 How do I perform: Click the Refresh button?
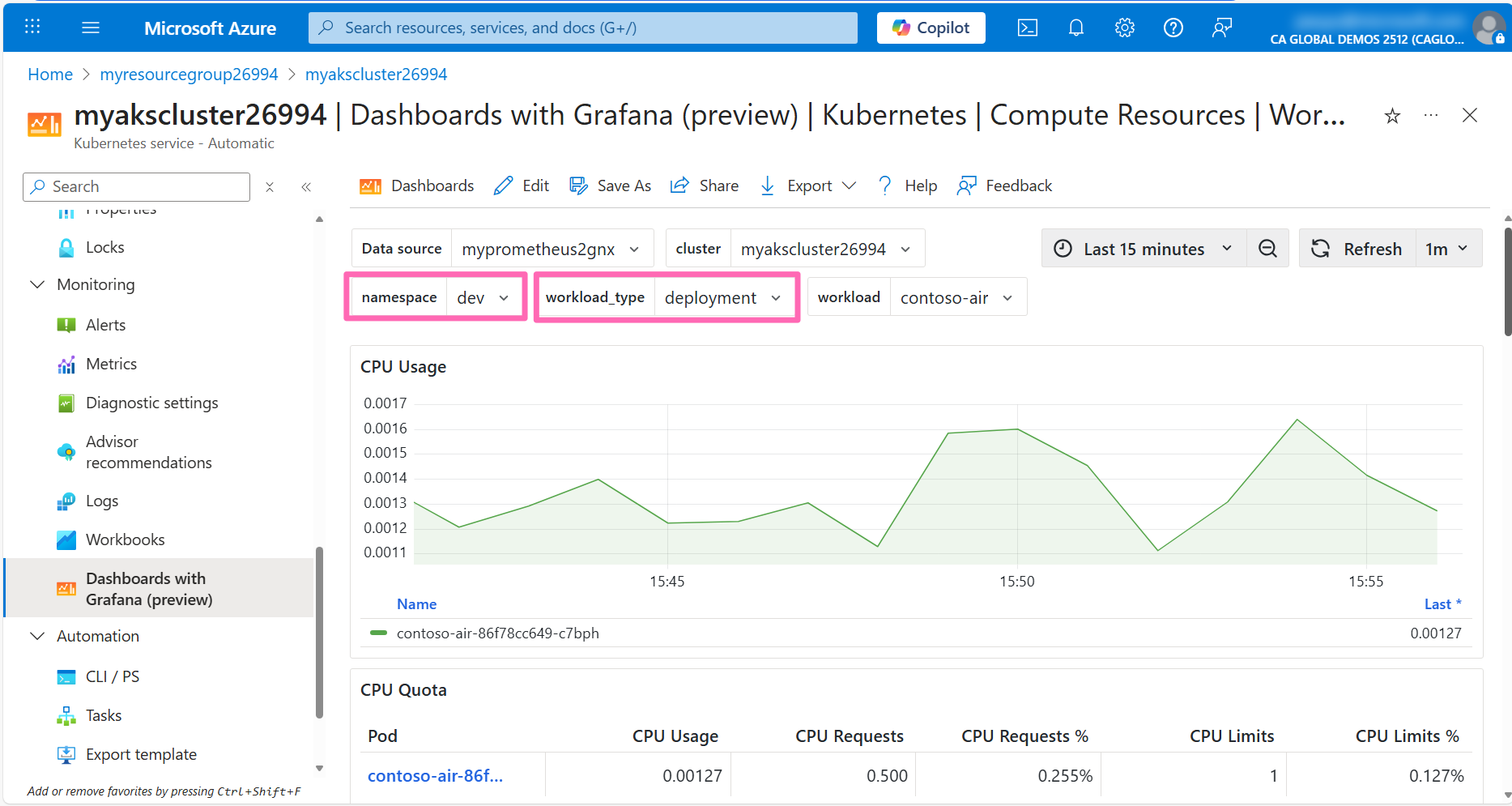click(1357, 249)
